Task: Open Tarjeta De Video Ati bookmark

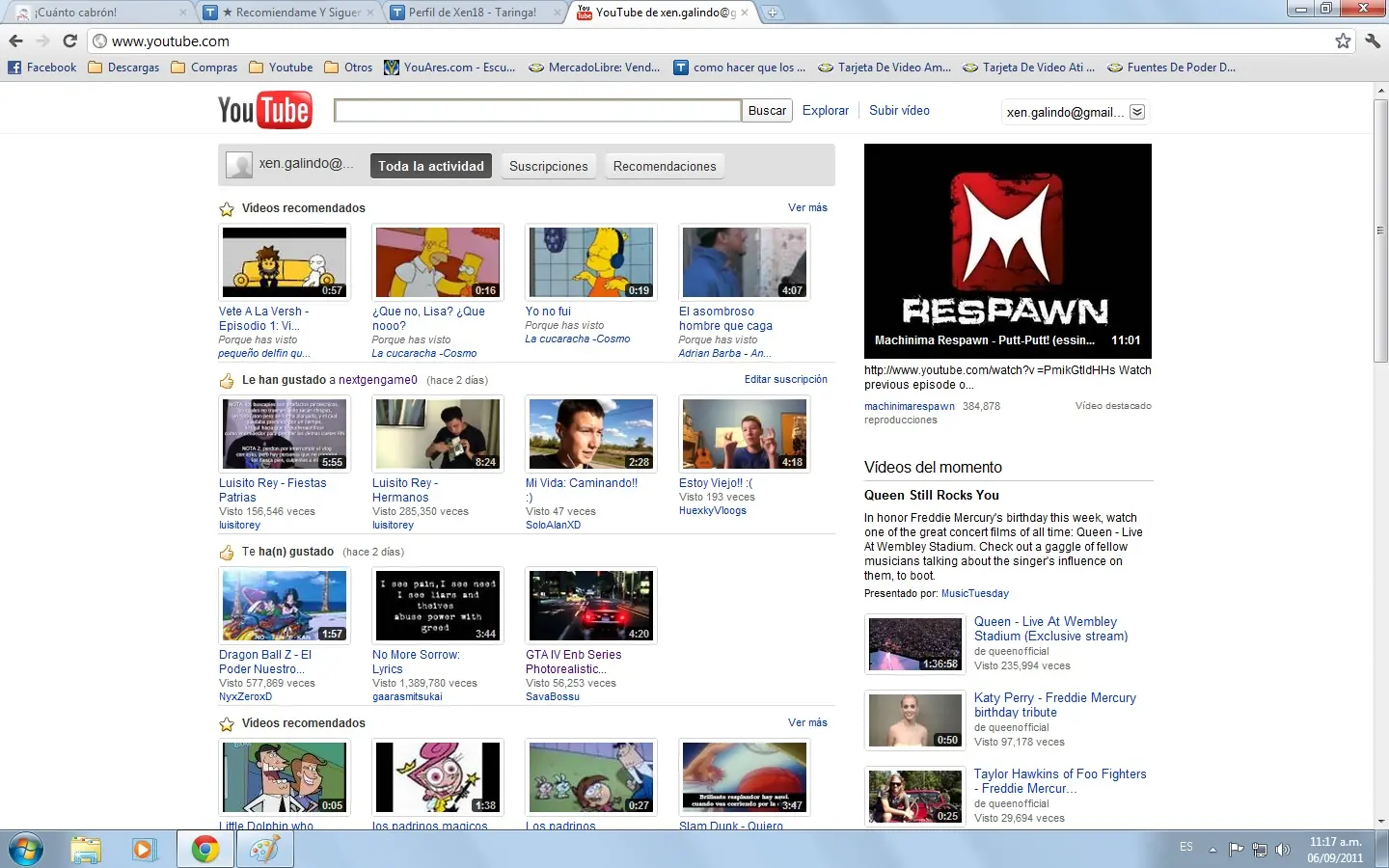Action: coord(1028,68)
